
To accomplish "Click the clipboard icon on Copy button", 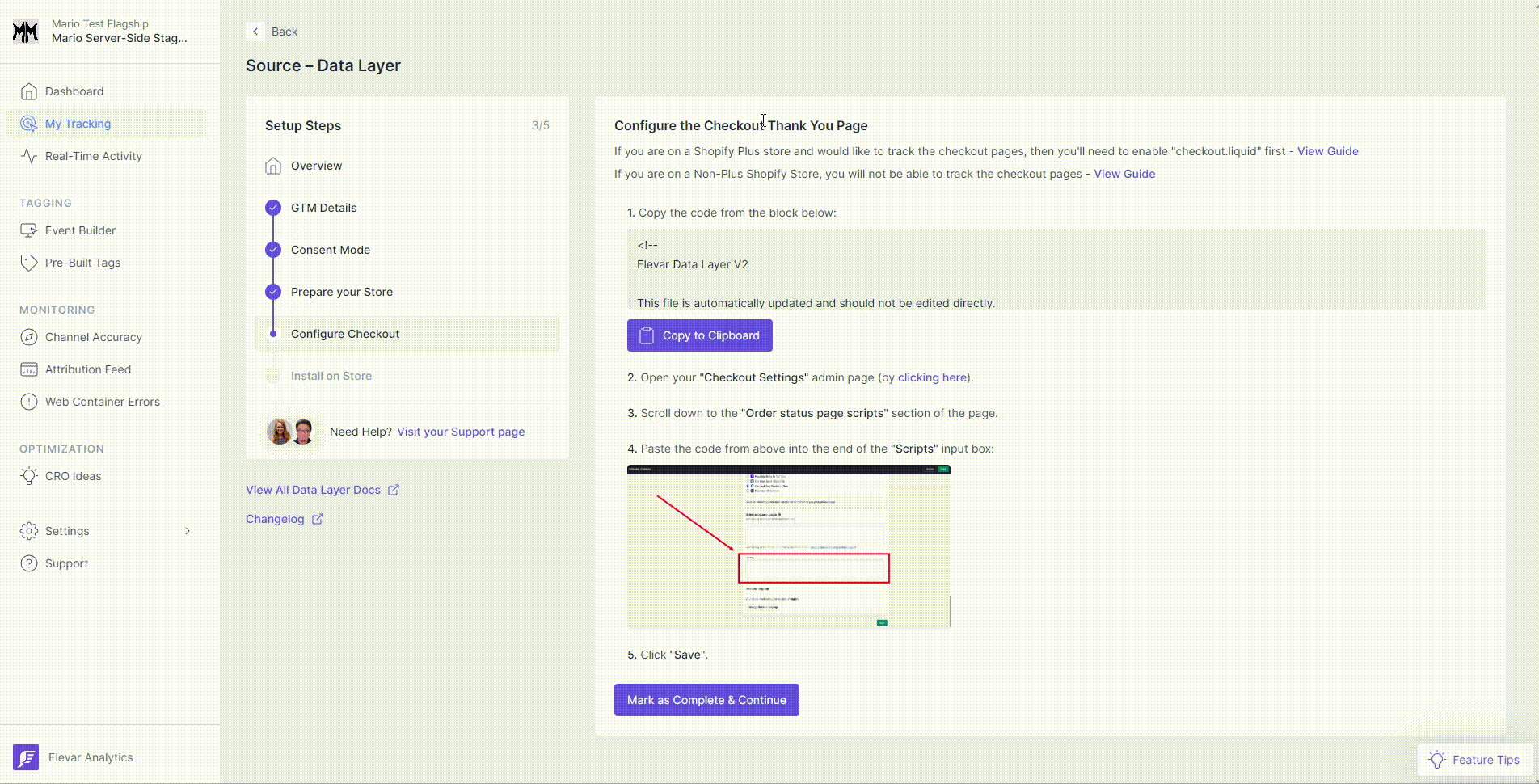I will (647, 335).
